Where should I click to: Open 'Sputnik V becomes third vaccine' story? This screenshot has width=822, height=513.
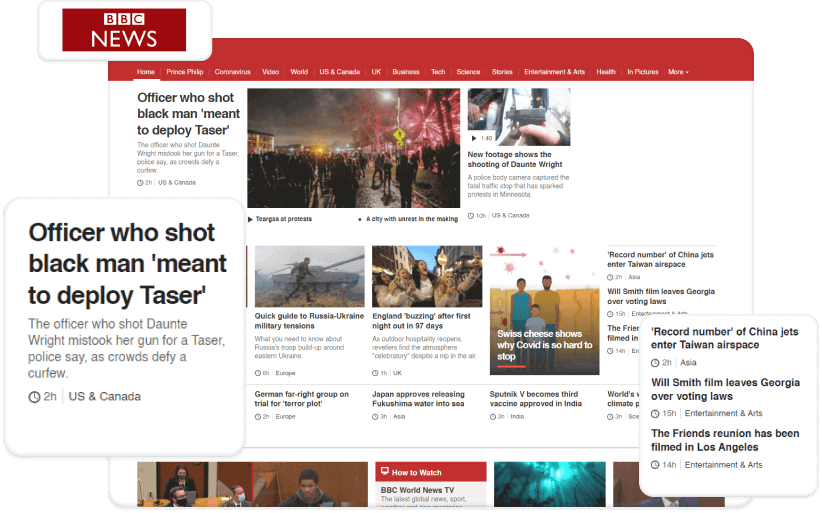(x=535, y=399)
